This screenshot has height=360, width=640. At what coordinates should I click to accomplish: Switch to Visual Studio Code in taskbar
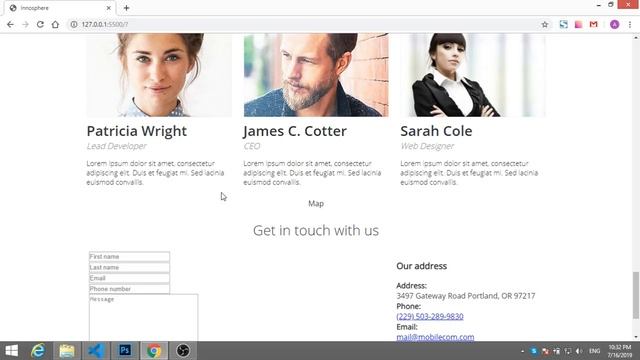(x=96, y=351)
